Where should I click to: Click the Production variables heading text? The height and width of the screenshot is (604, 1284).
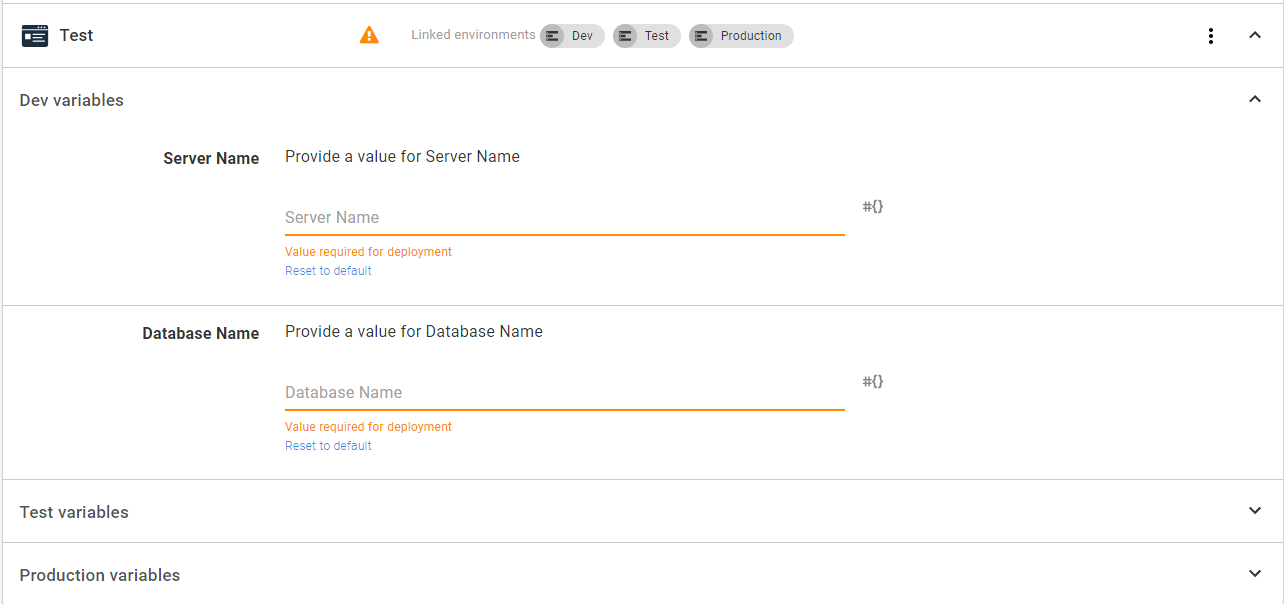(x=100, y=575)
